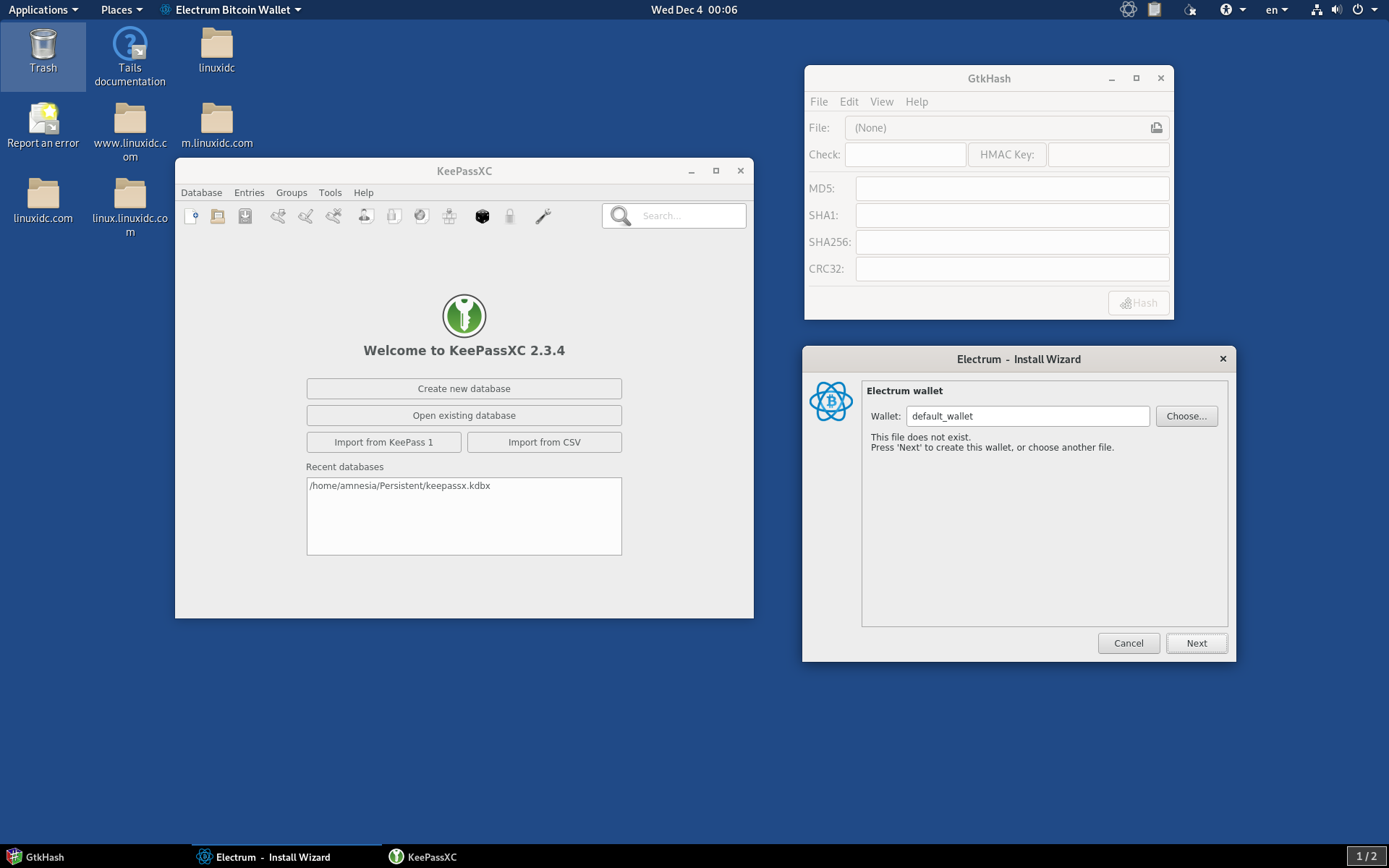The image size is (1389, 868).
Task: Open the Help menu in GtkHash
Action: (x=917, y=102)
